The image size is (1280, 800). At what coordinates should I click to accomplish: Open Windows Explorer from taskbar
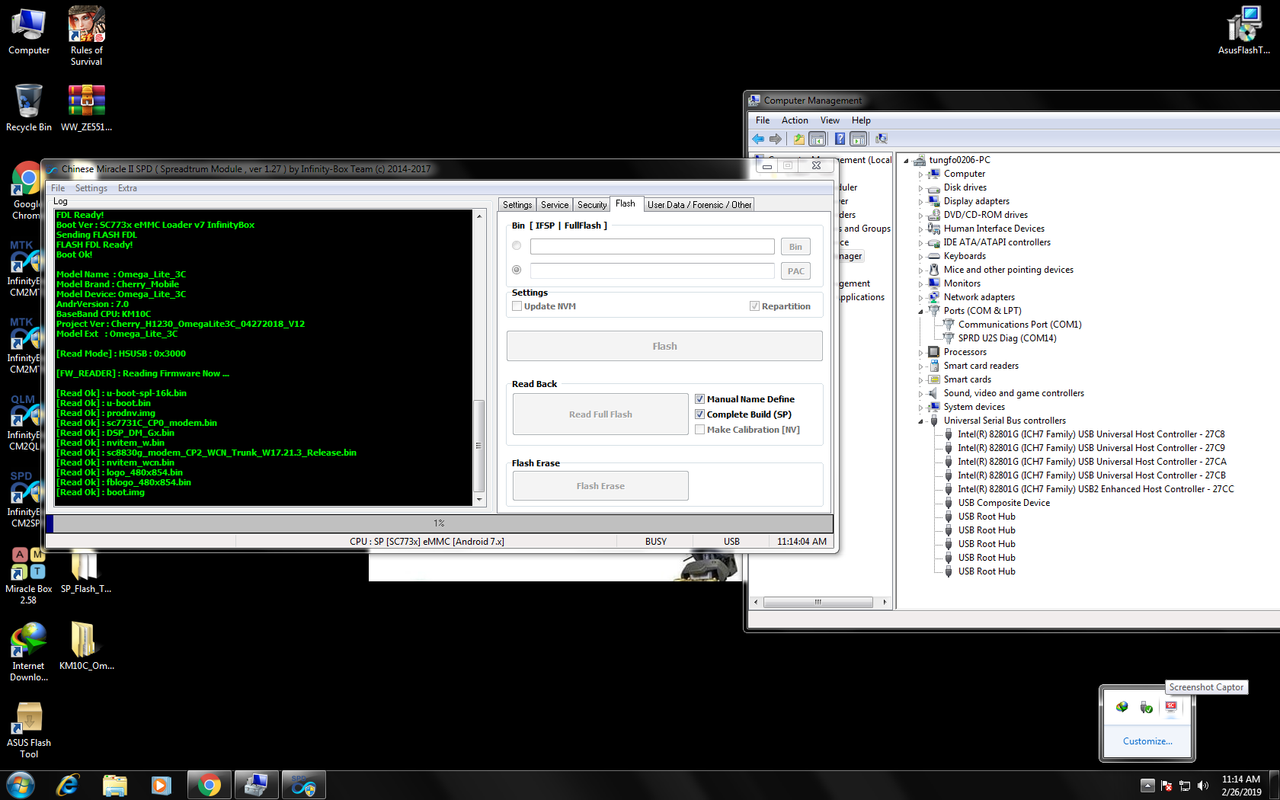click(x=115, y=784)
